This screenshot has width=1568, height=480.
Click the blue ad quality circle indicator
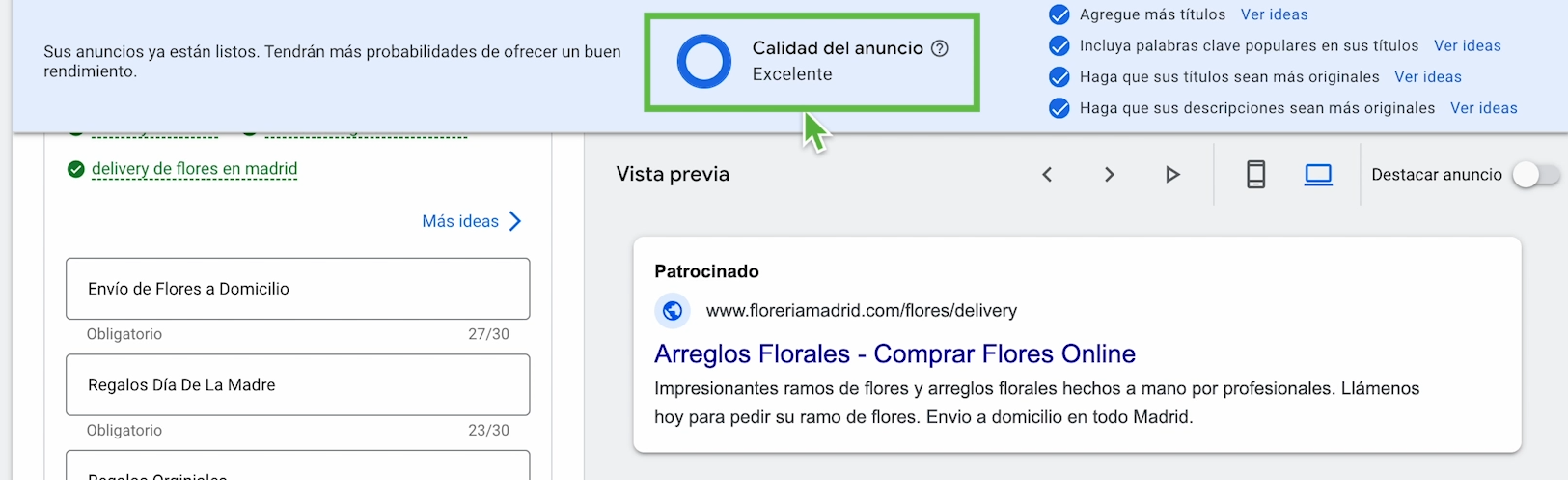pos(704,62)
